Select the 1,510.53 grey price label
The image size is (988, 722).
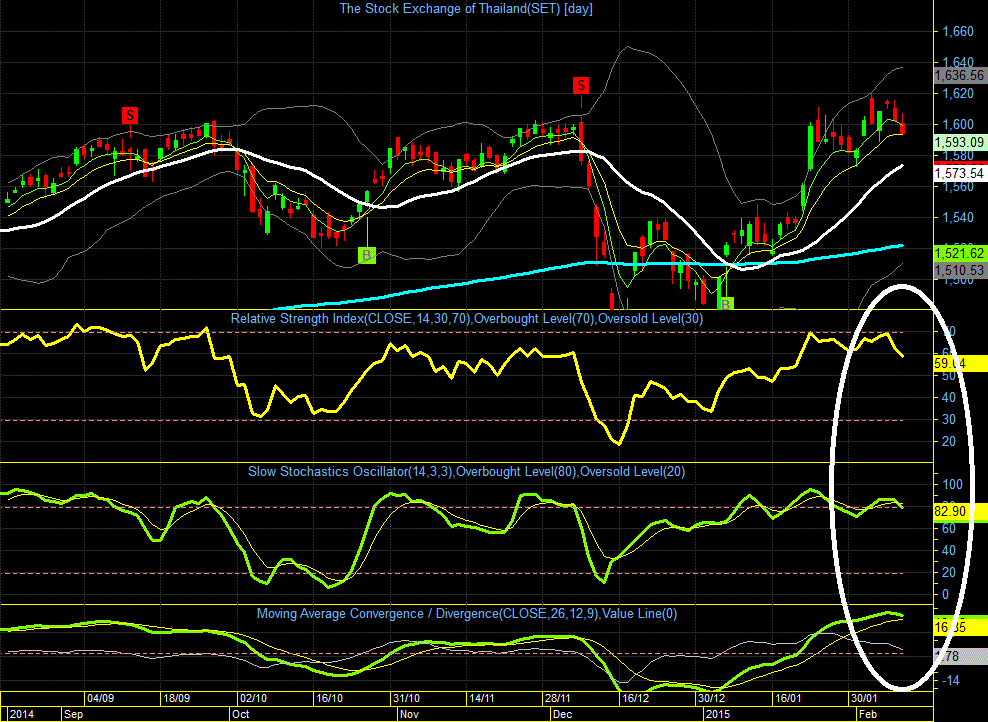pos(959,270)
